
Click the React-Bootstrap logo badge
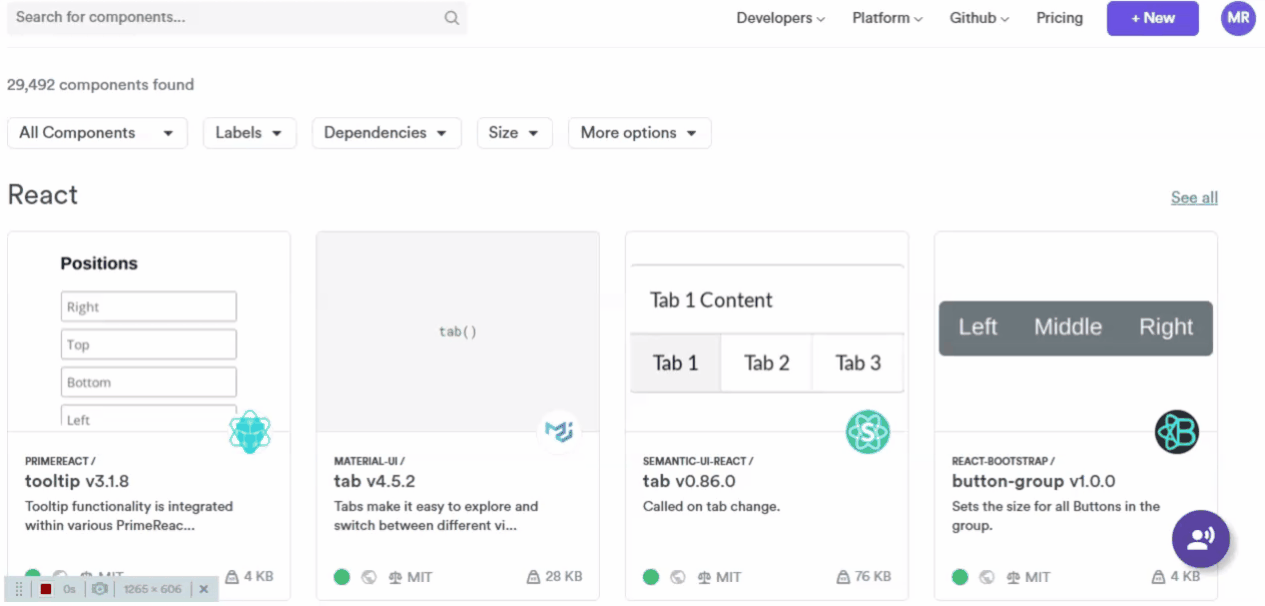click(1176, 432)
